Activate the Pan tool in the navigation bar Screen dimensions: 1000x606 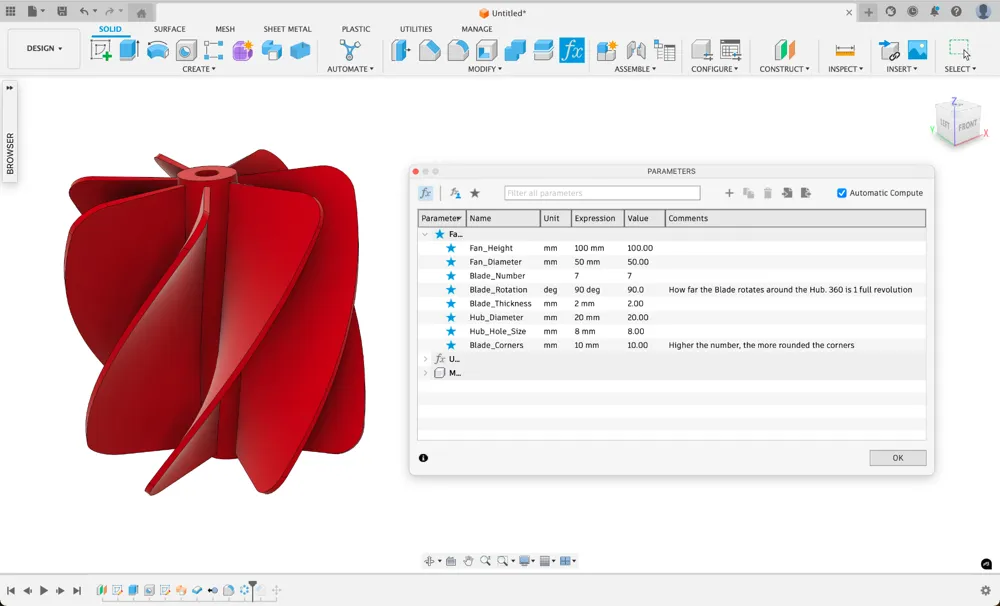469,561
